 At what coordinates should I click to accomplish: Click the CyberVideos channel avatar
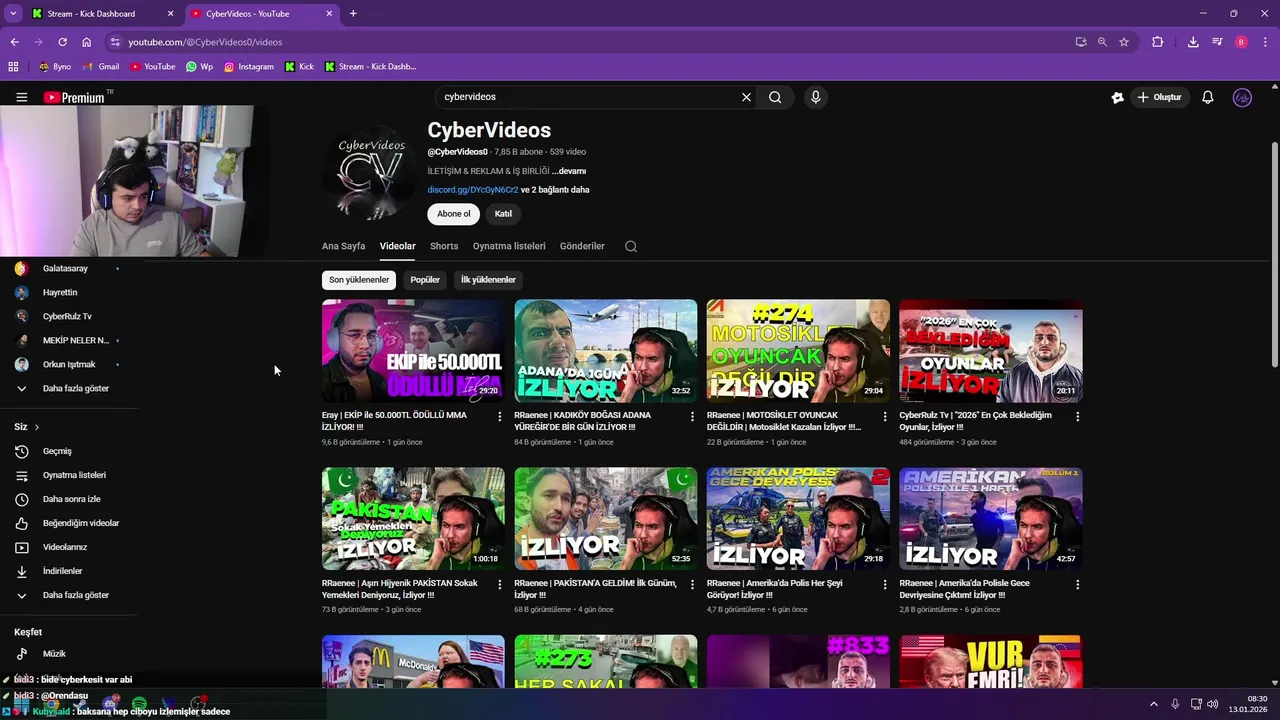370,172
